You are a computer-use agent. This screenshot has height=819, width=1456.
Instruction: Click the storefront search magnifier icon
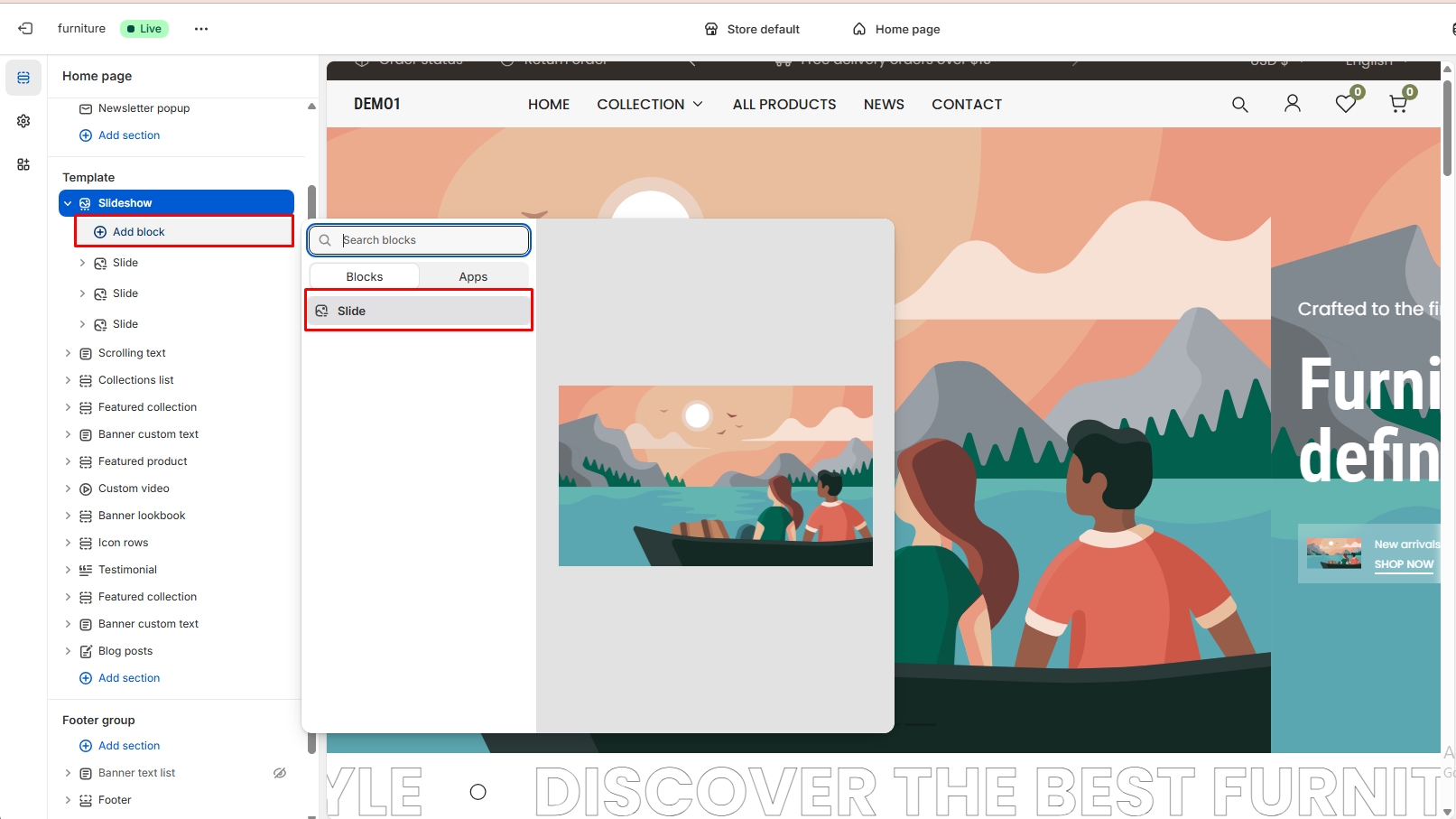click(1239, 105)
